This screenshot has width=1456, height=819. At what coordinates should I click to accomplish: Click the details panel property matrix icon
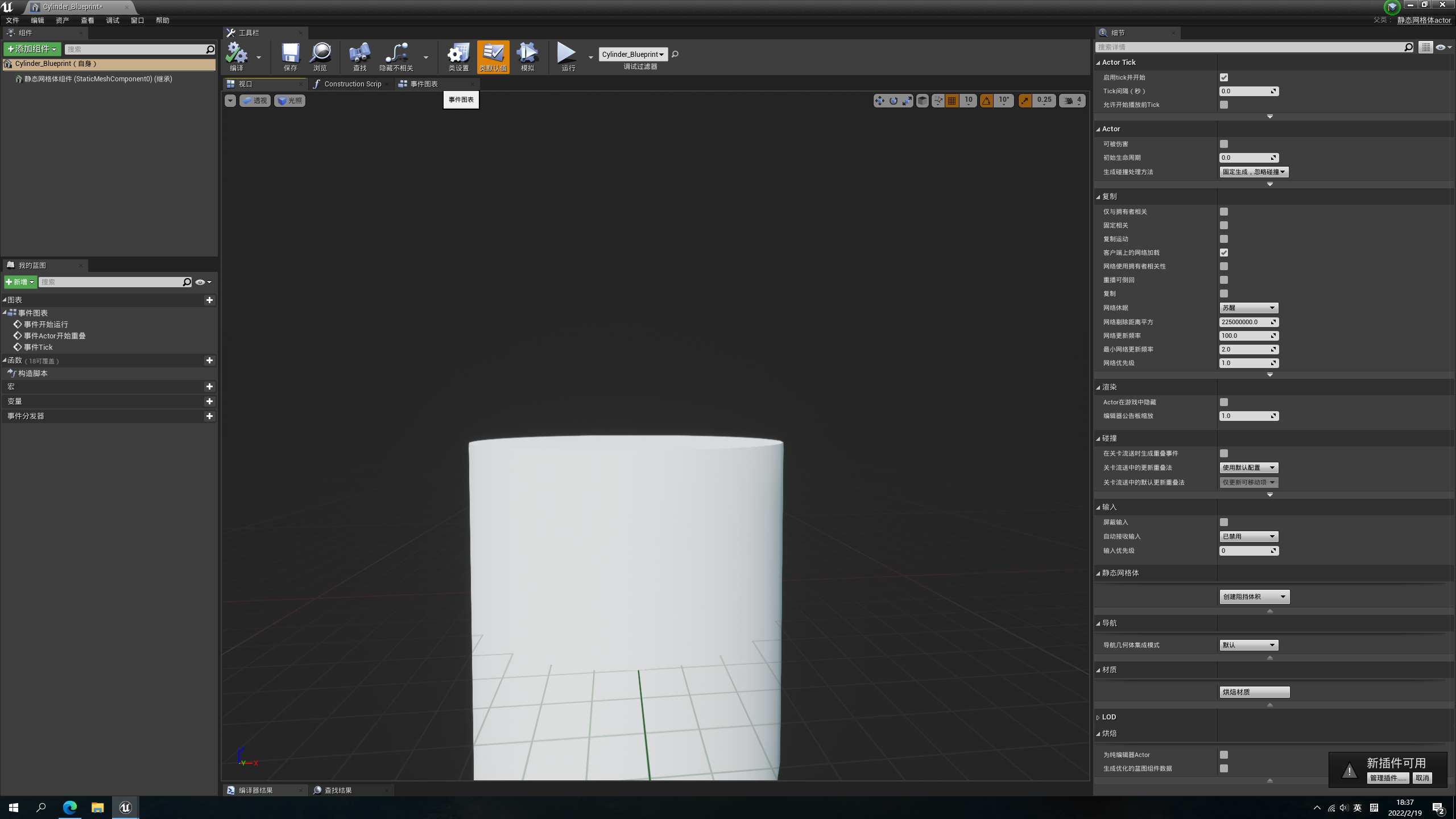[1425, 47]
